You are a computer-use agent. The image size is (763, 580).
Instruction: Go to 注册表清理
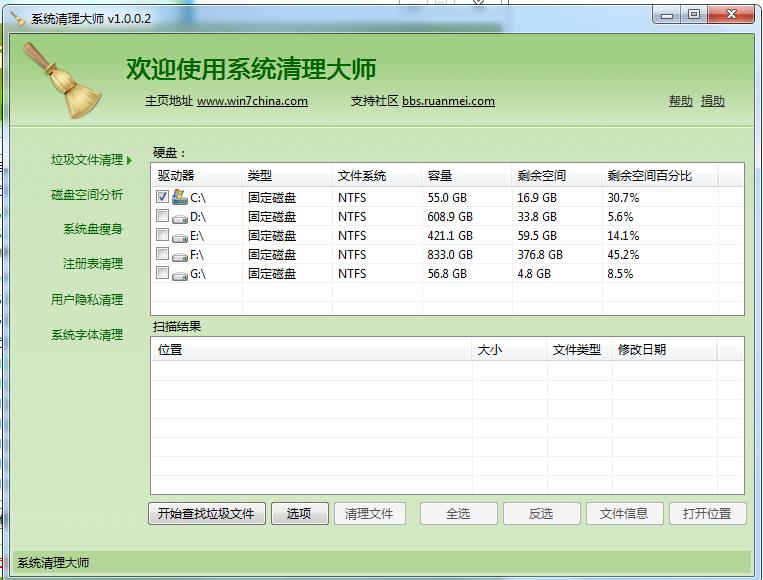pyautogui.click(x=93, y=264)
